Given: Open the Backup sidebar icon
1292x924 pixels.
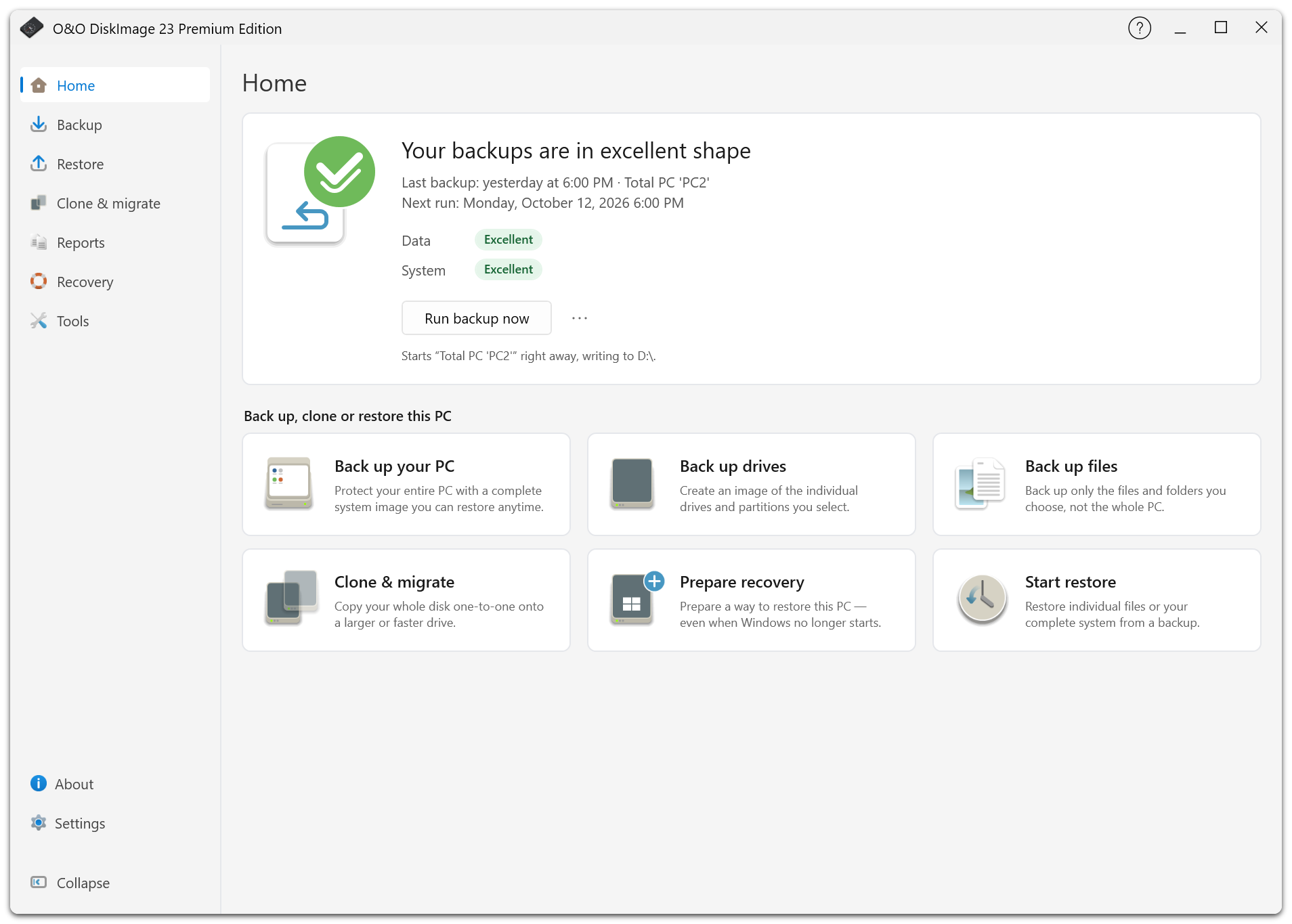Looking at the screenshot, I should coord(39,125).
